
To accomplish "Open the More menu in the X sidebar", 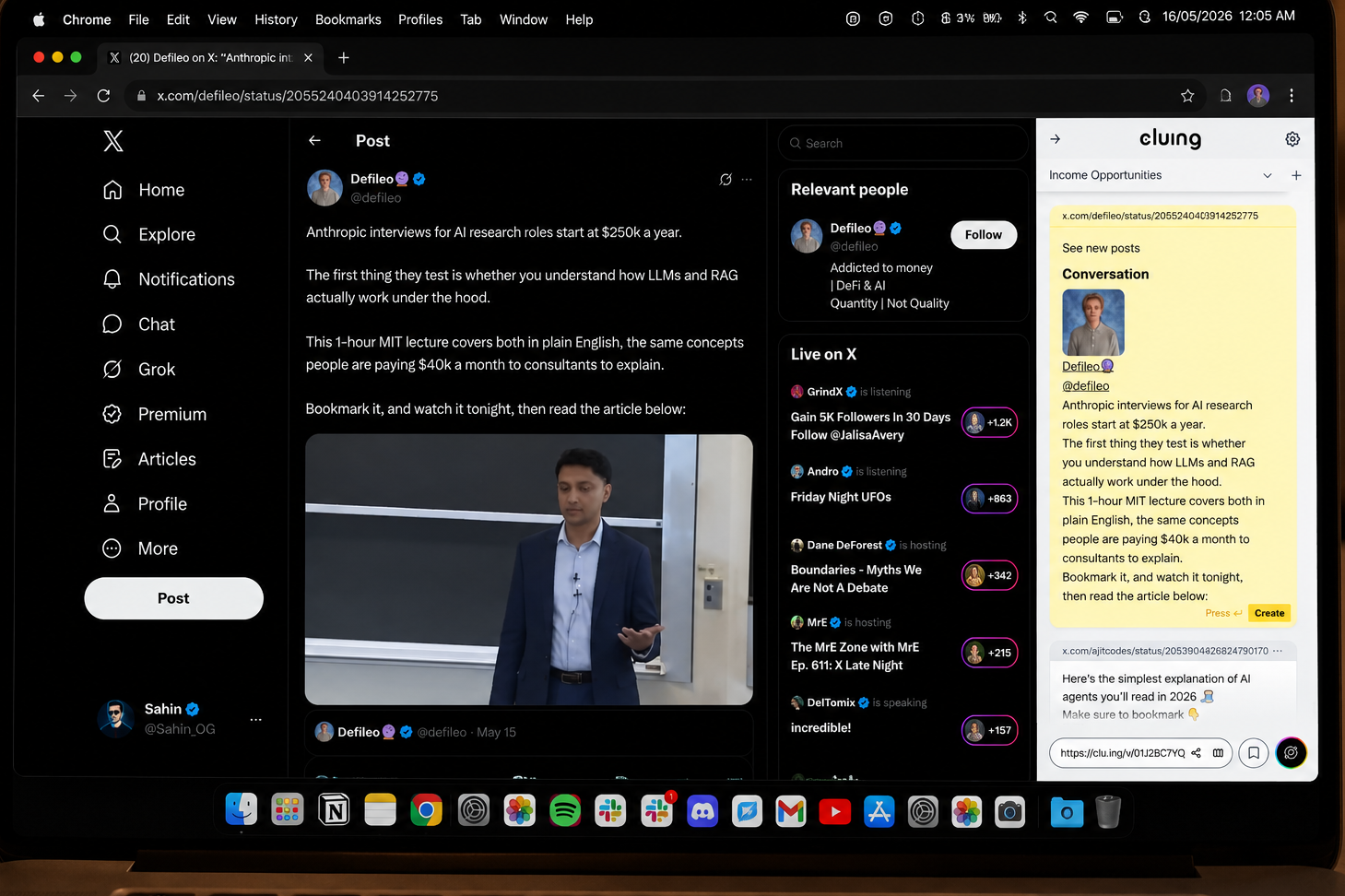I will tap(140, 548).
